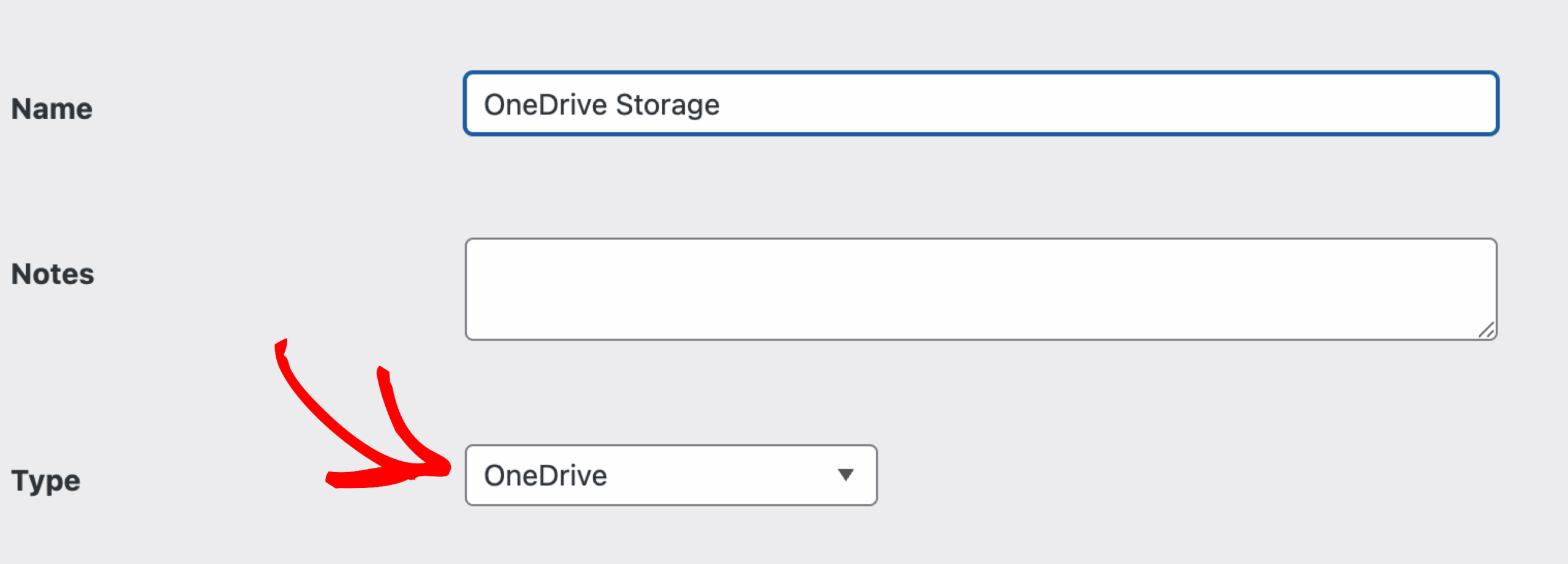Click inside the Name input field

(980, 104)
